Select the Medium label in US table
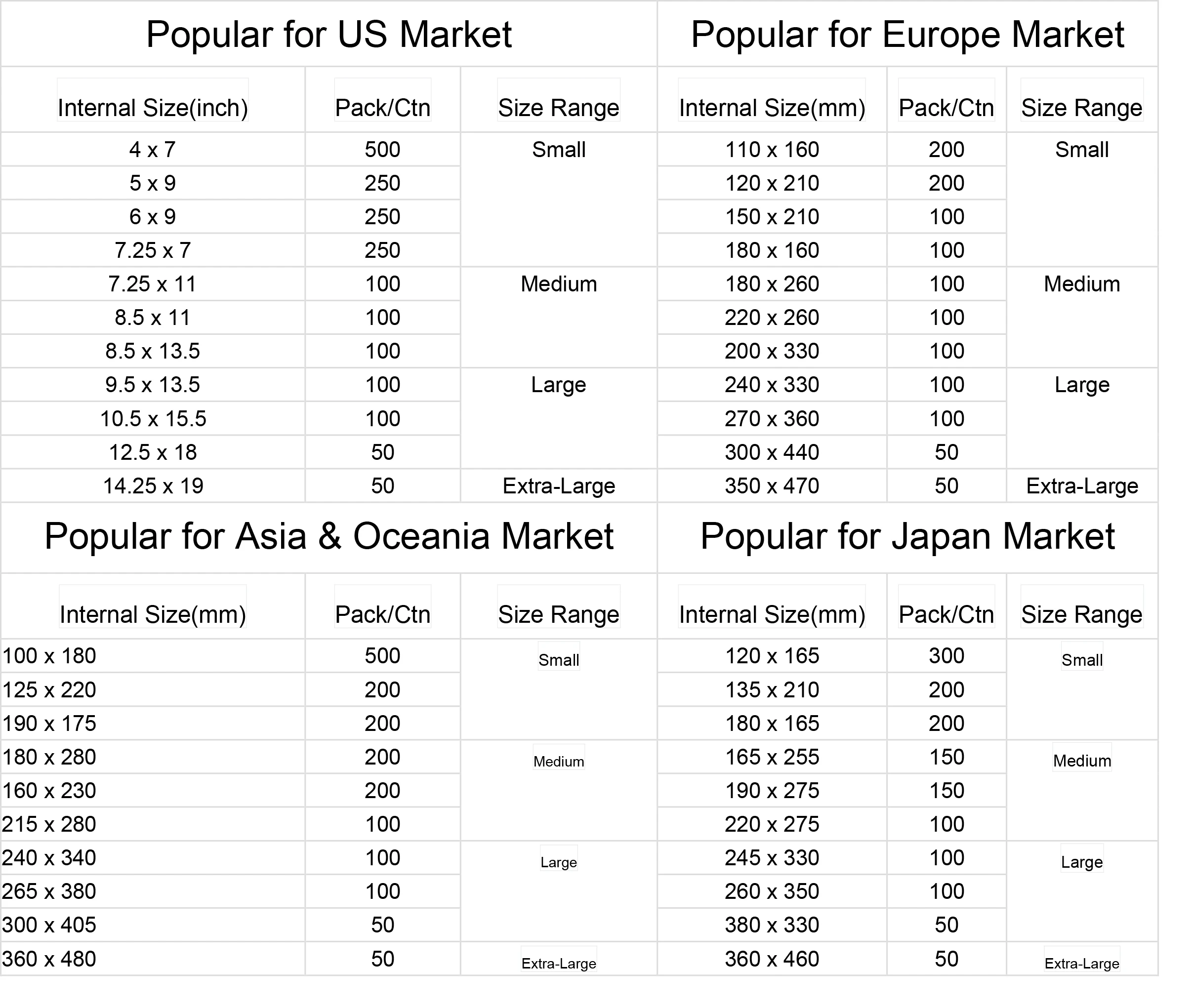 tap(558, 284)
